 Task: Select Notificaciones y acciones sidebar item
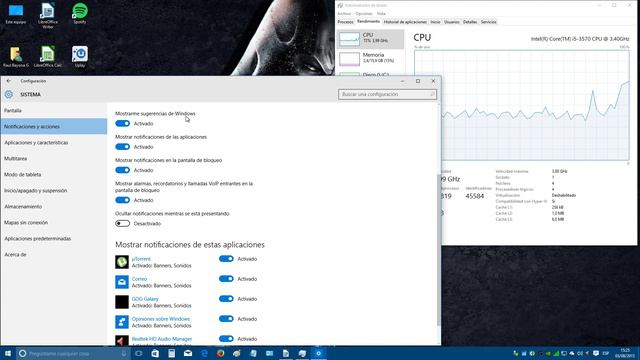click(54, 127)
